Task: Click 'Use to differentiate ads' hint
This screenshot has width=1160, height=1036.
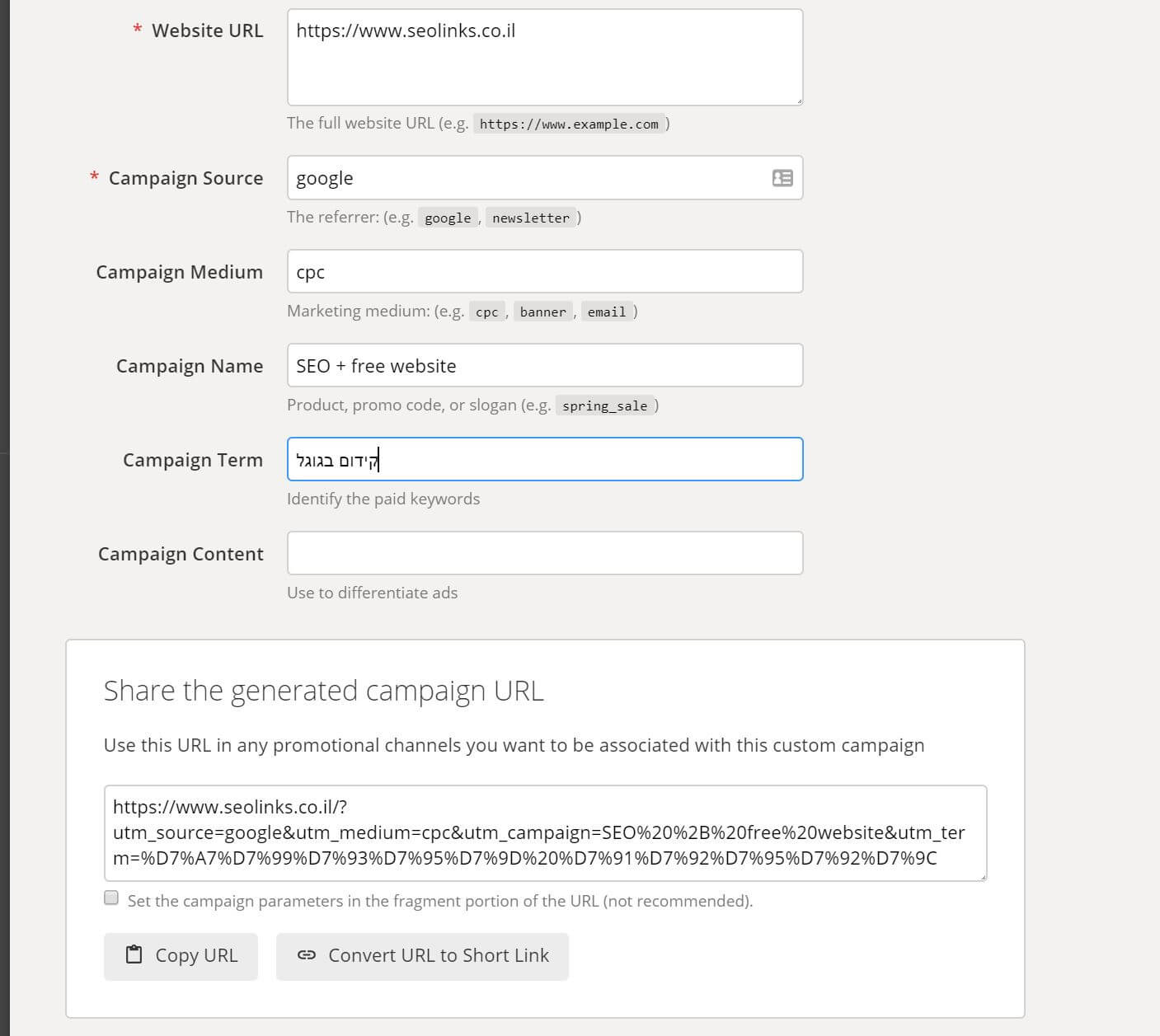Action: pos(372,593)
